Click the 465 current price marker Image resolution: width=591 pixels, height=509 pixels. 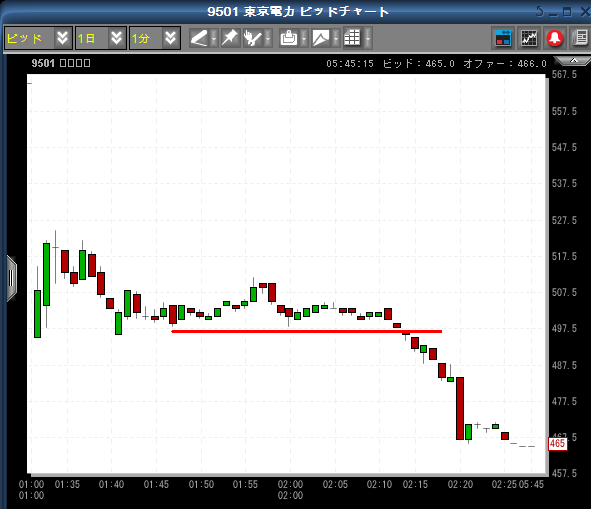pyautogui.click(x=557, y=443)
